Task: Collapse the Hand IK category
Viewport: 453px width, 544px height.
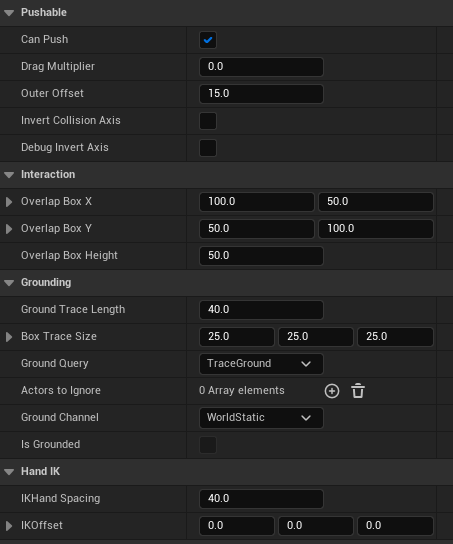Action: pyautogui.click(x=9, y=472)
